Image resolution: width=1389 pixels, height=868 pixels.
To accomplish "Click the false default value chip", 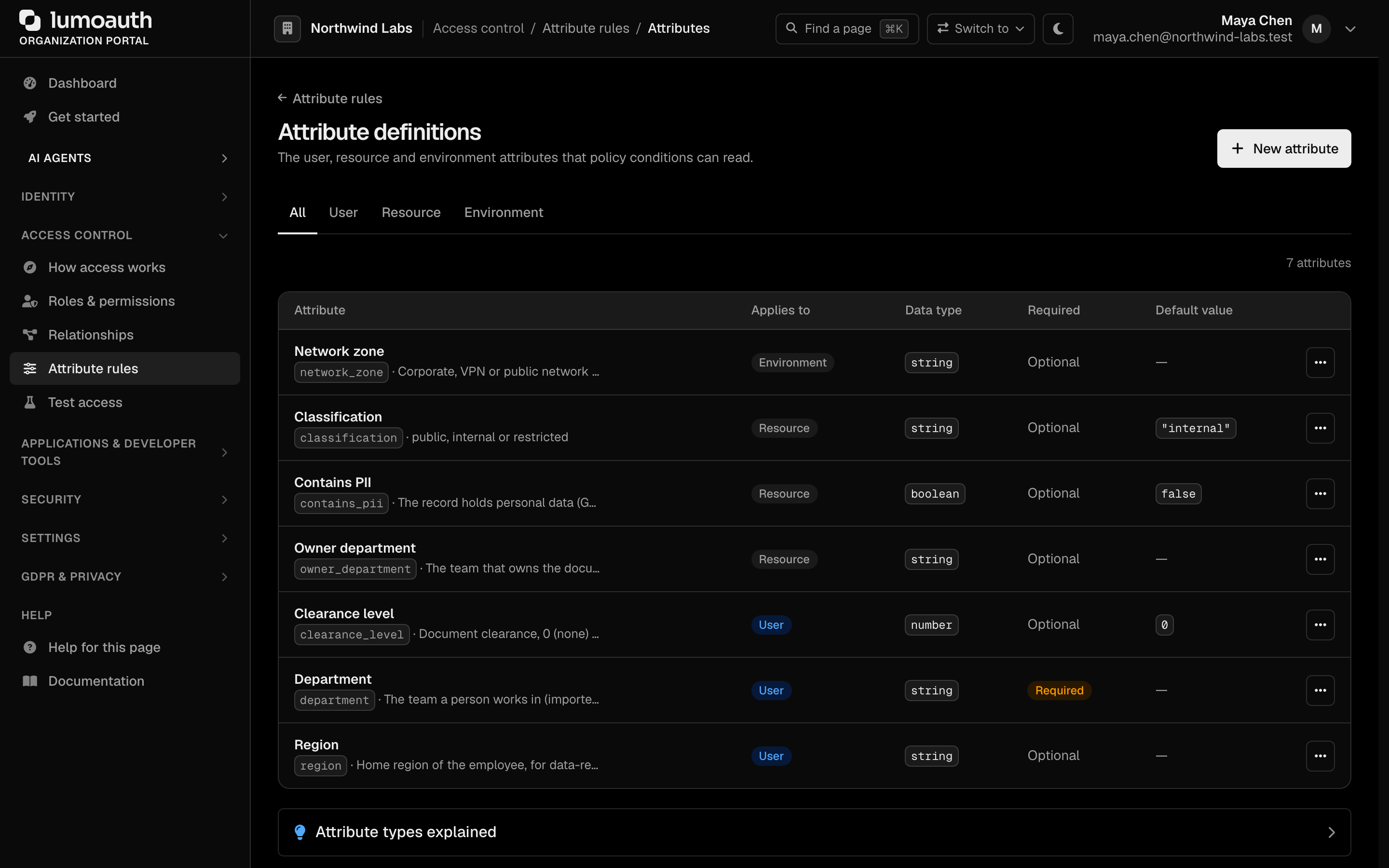I will click(1178, 494).
